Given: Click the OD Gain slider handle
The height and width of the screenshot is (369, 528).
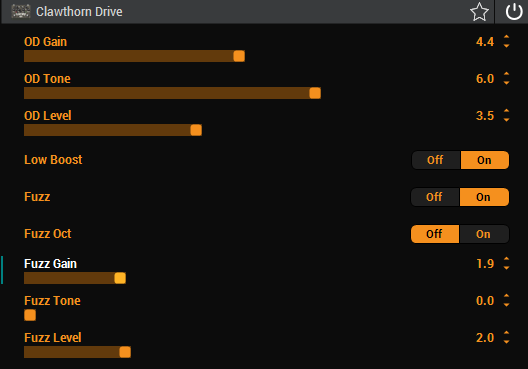Looking at the screenshot, I should (239, 56).
